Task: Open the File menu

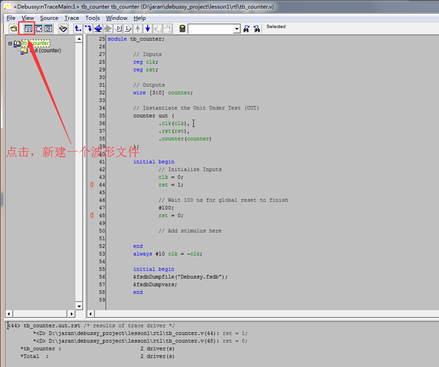Action: tap(11, 18)
